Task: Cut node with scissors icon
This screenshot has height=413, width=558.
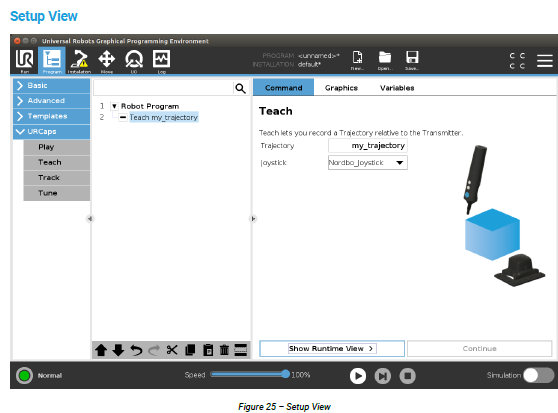Action: pyautogui.click(x=172, y=350)
